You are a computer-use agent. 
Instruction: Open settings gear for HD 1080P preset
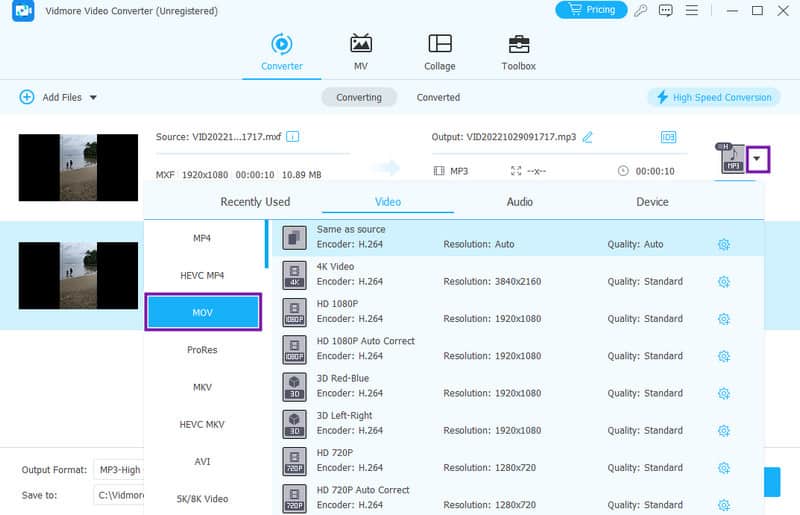(724, 319)
